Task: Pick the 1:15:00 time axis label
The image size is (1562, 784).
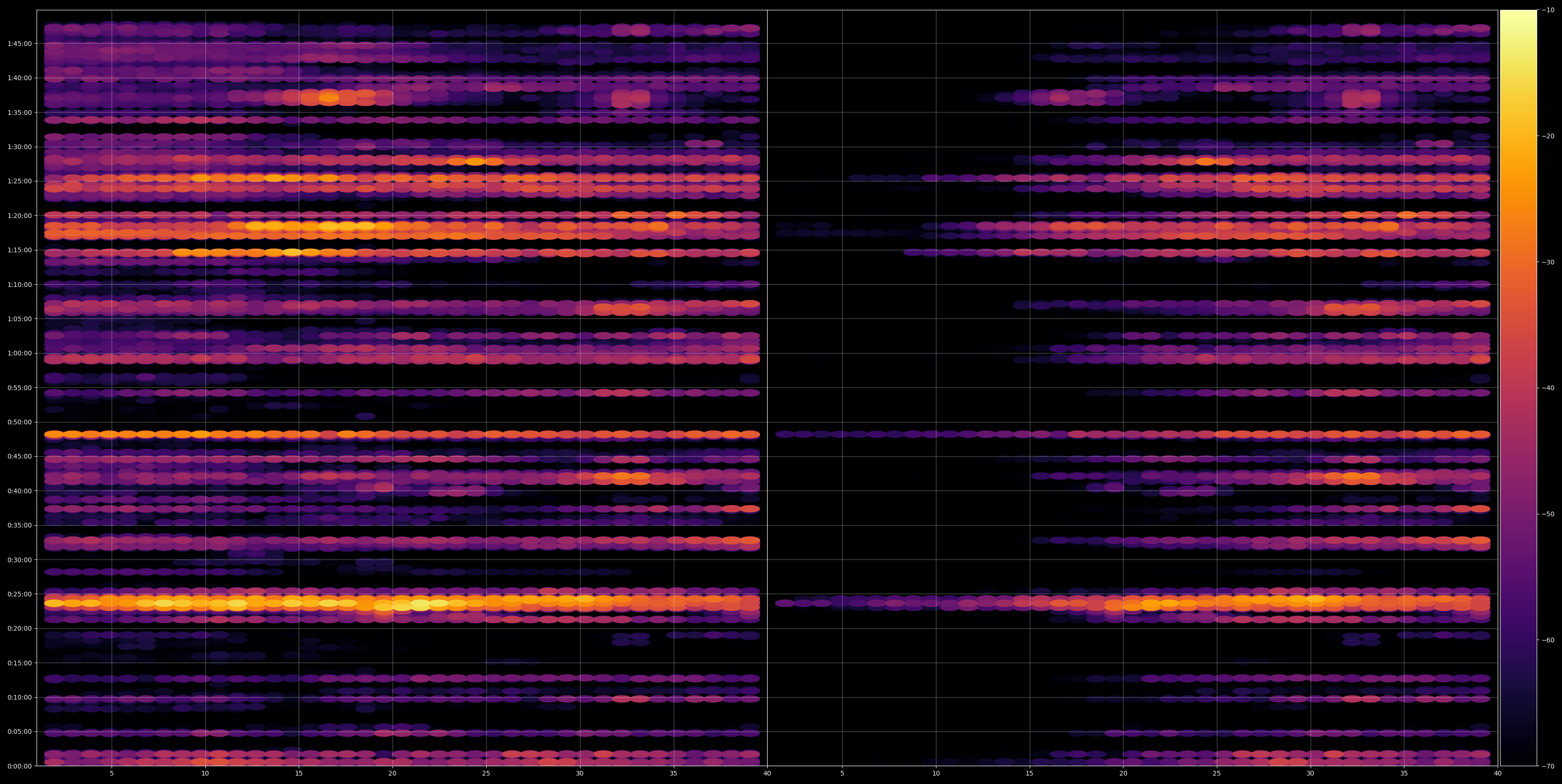Action: pyautogui.click(x=19, y=250)
